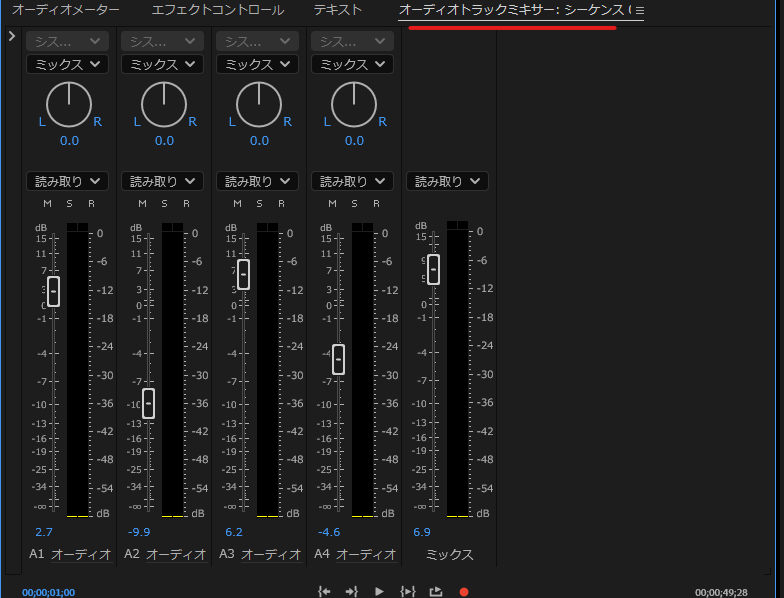784x598 pixels.
Task: Click the pan knob on track A3
Action: click(x=259, y=104)
